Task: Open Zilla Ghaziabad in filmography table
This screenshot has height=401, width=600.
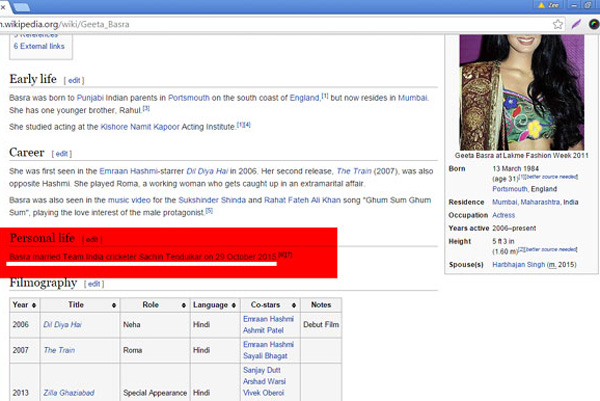Action: tap(69, 393)
